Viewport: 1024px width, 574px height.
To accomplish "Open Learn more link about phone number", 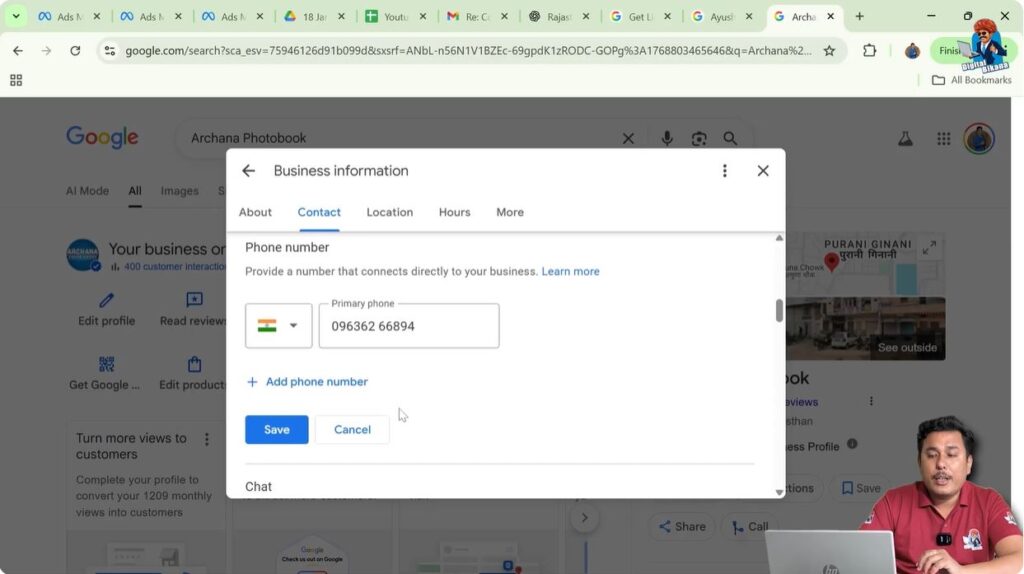I will [570, 272].
